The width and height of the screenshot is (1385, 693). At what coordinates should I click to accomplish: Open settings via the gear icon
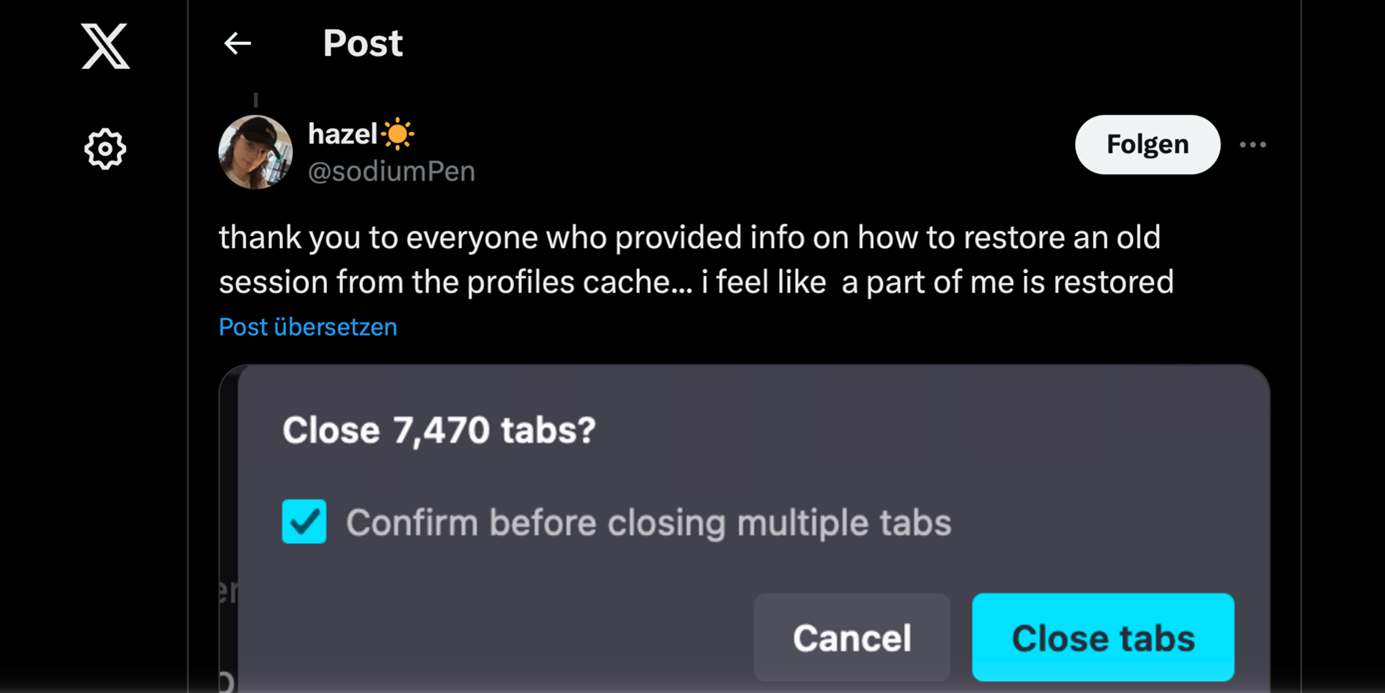click(105, 150)
